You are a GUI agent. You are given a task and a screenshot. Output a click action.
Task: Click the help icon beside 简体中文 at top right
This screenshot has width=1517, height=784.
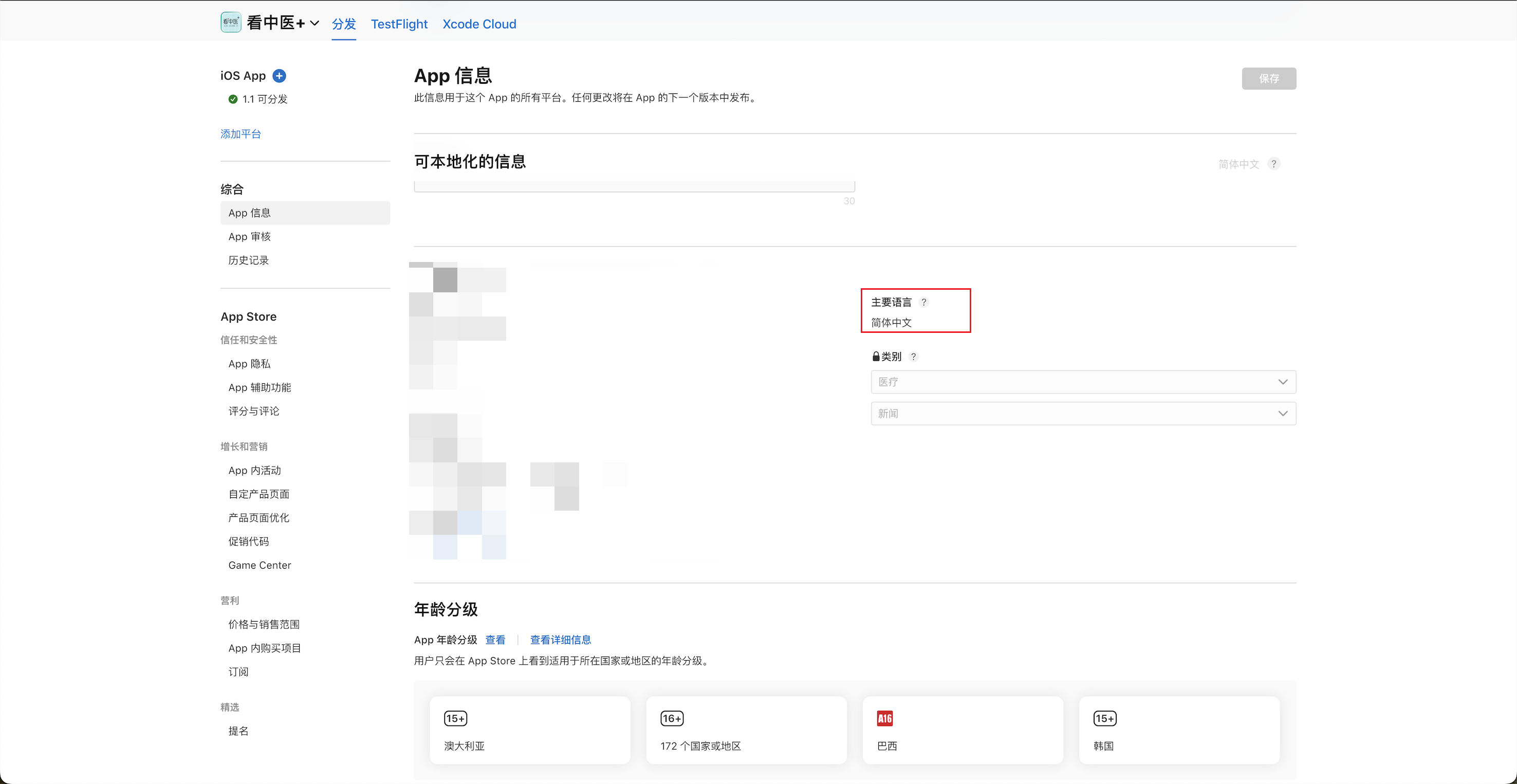[1273, 164]
